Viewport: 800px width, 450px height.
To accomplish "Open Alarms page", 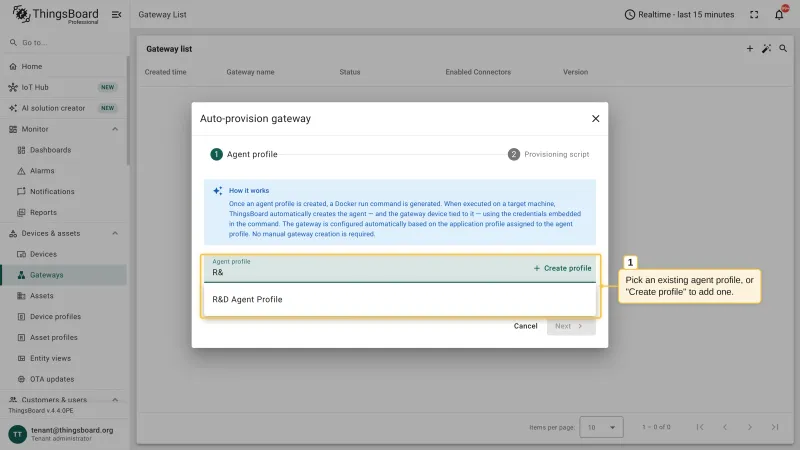I will 63,171.
